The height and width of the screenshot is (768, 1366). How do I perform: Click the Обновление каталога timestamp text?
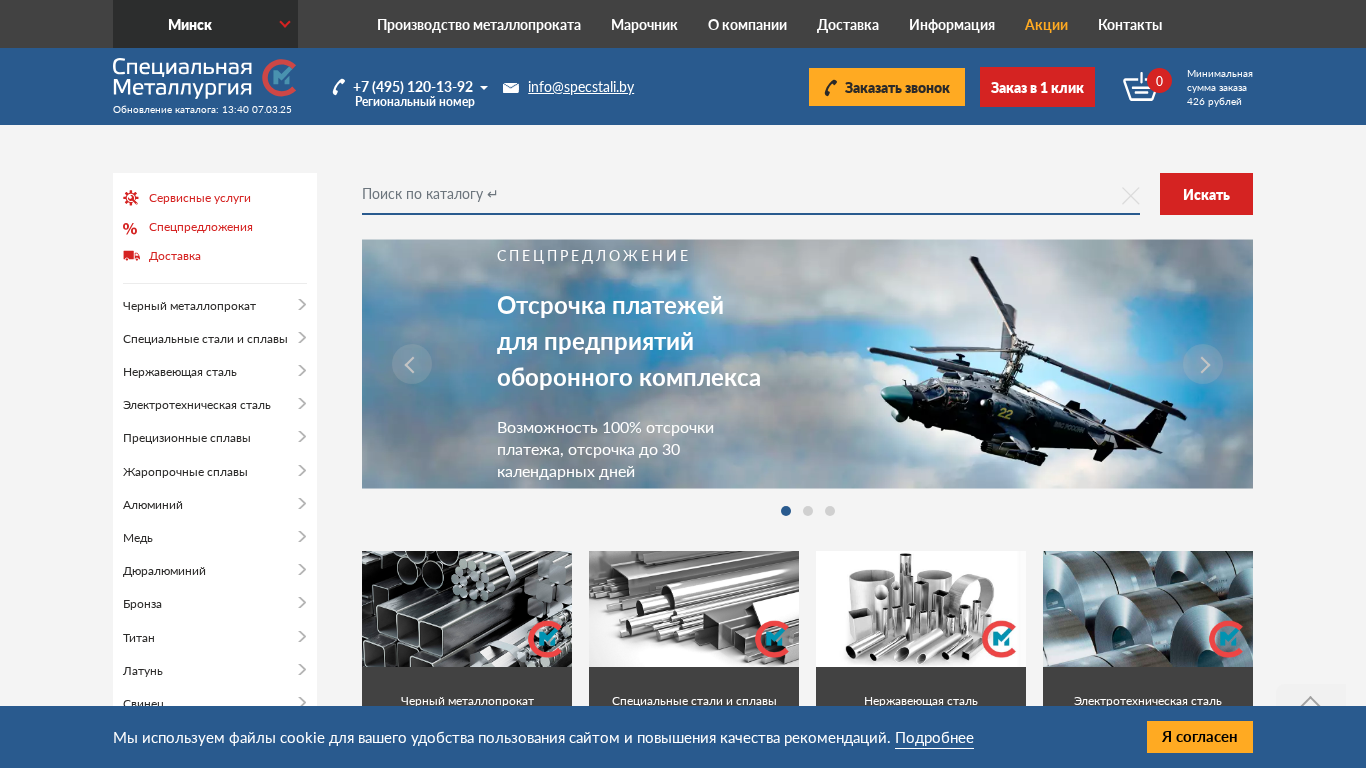click(202, 110)
